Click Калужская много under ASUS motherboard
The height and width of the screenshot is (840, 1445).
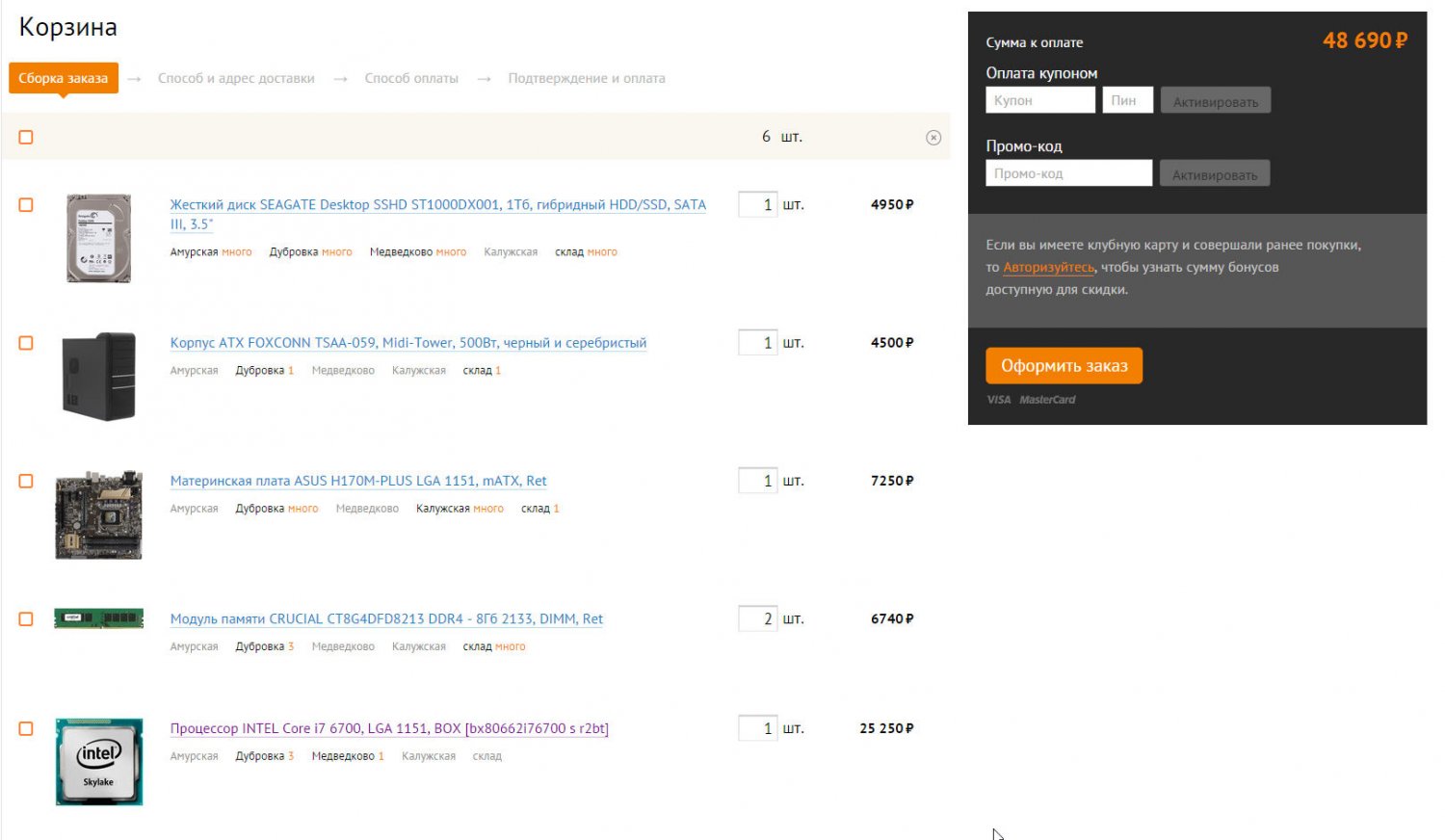(x=460, y=509)
